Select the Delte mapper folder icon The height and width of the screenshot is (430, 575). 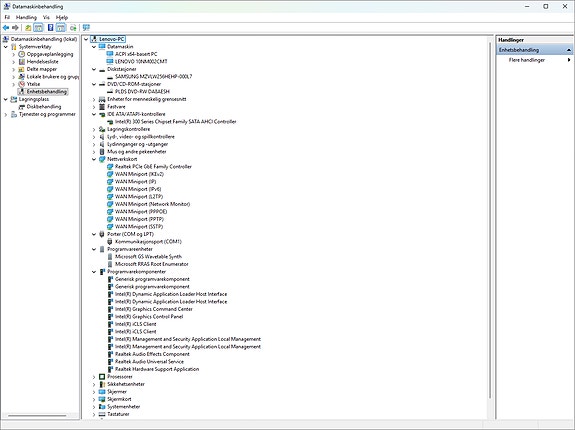tap(22, 69)
